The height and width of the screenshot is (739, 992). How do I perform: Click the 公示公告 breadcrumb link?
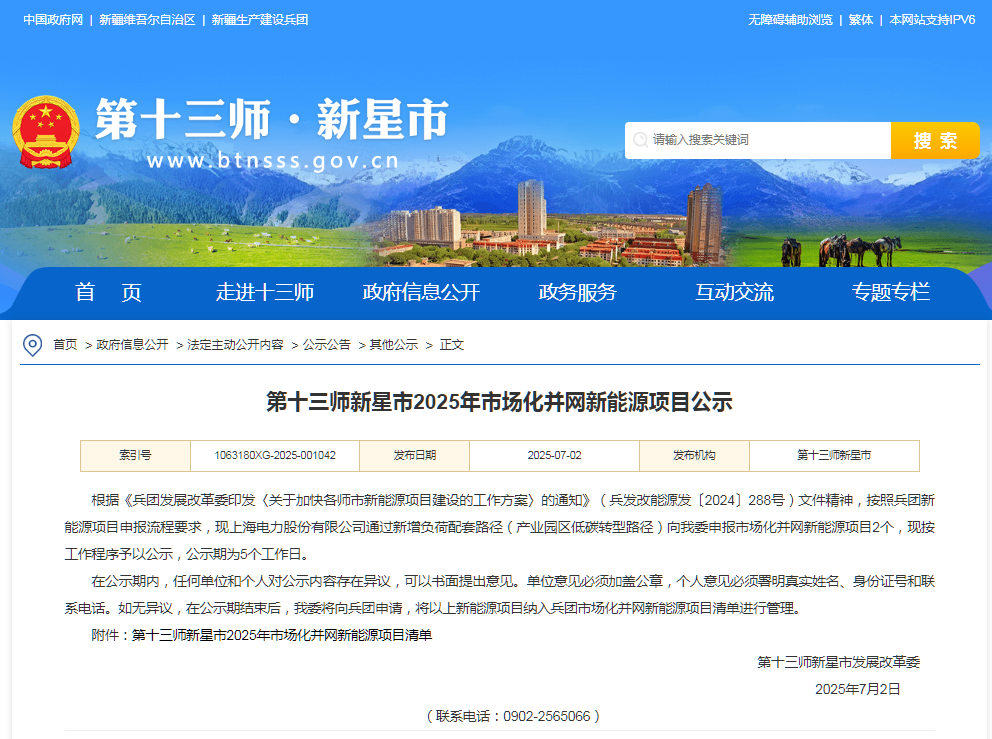coord(326,345)
